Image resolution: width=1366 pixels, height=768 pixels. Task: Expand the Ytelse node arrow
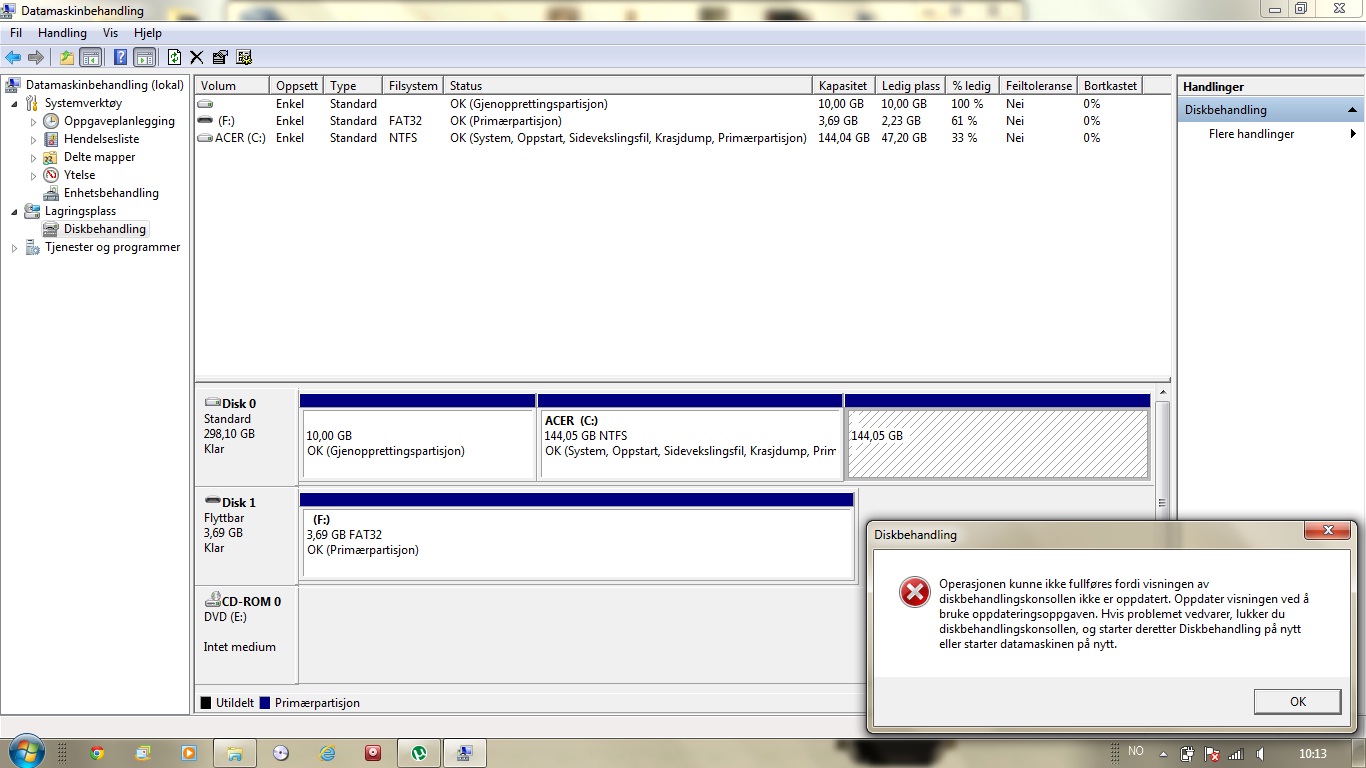[33, 176]
